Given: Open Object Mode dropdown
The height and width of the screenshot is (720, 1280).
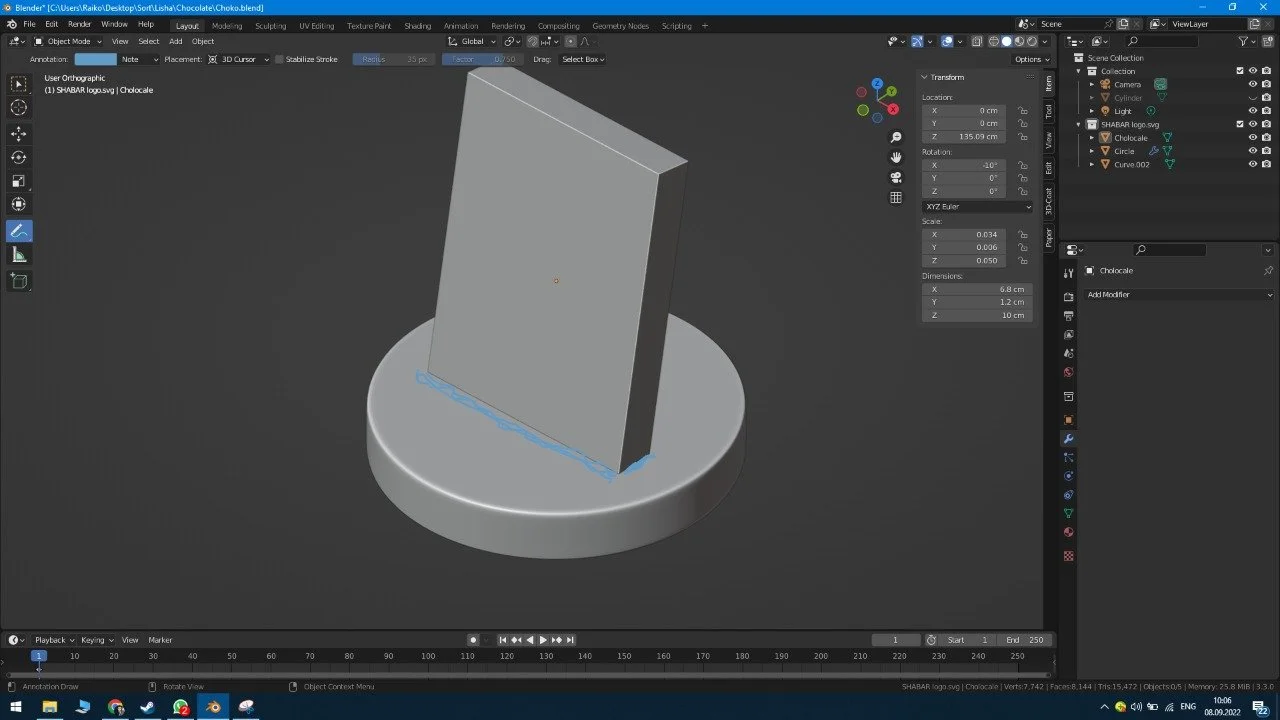Looking at the screenshot, I should 67,41.
